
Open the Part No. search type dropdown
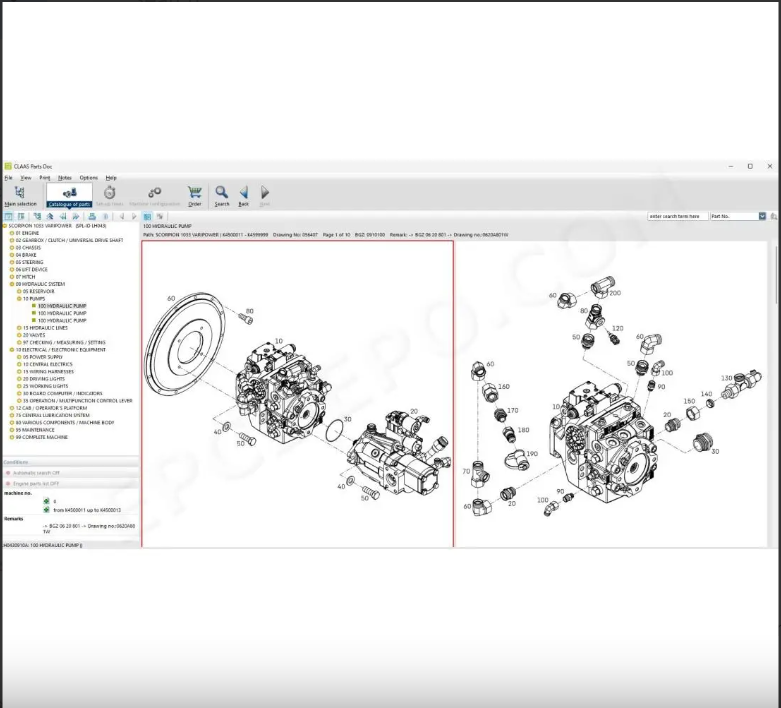point(761,216)
